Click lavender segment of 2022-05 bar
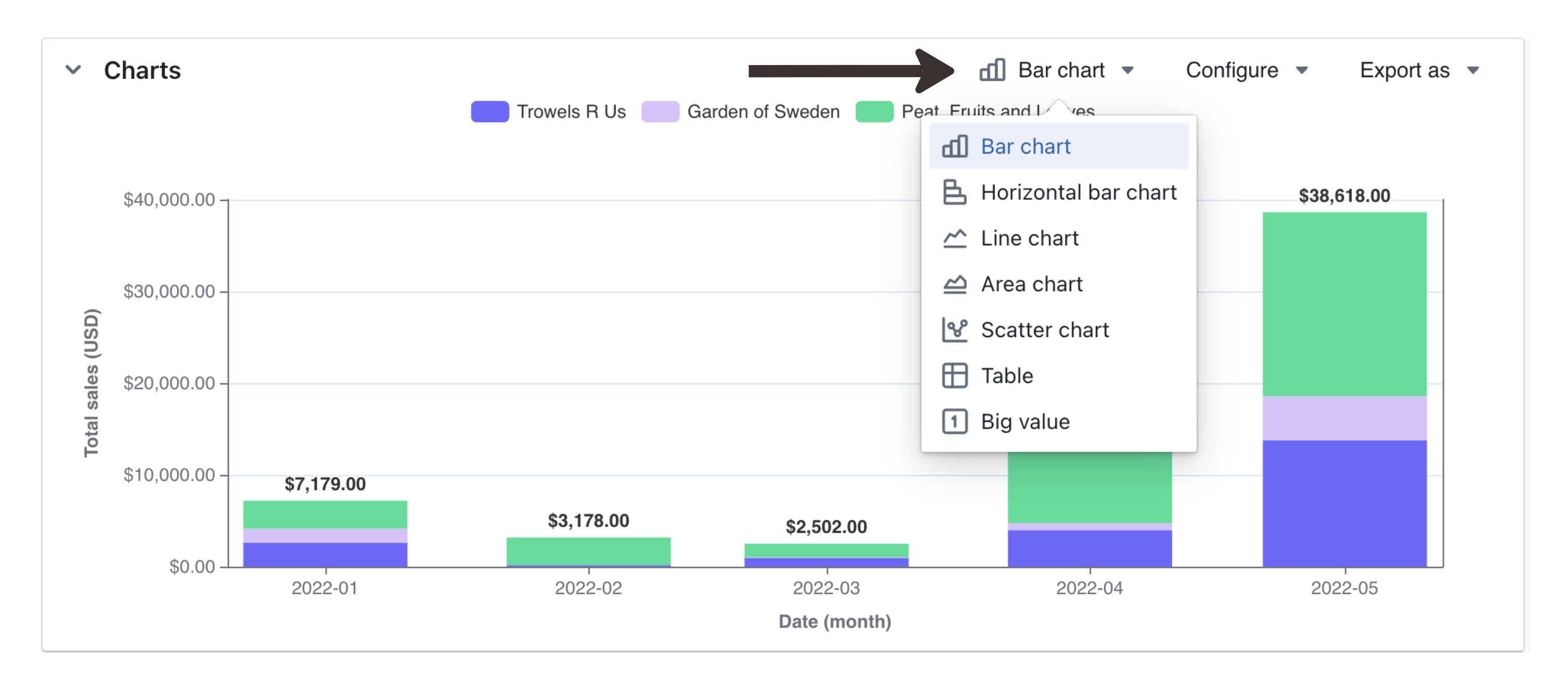This screenshot has width=1568, height=691. pos(1344,418)
